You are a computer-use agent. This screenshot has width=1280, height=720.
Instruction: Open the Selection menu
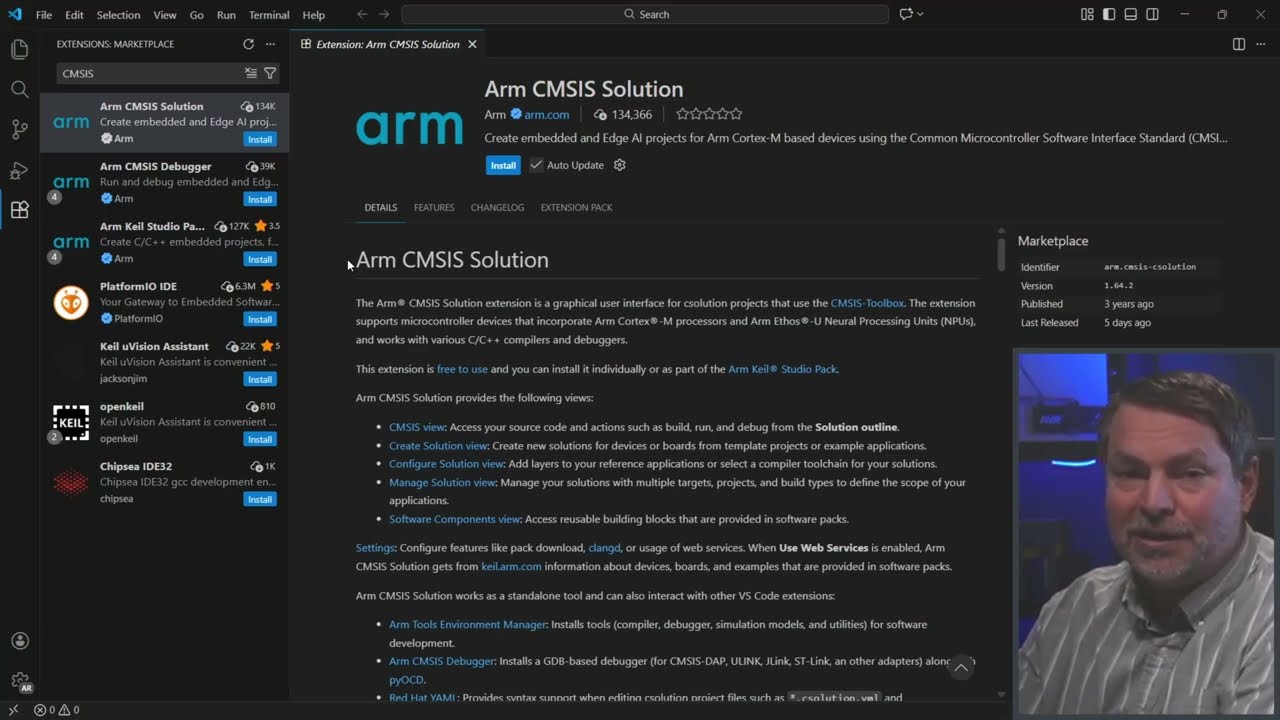pyautogui.click(x=118, y=15)
